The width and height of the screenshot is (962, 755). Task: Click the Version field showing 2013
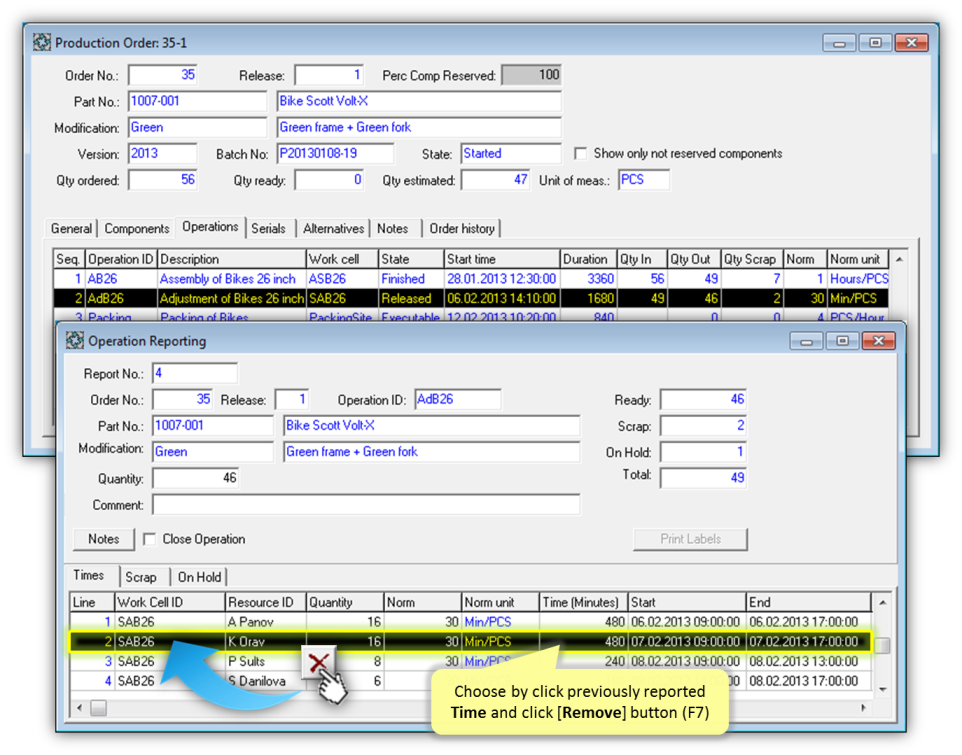163,153
